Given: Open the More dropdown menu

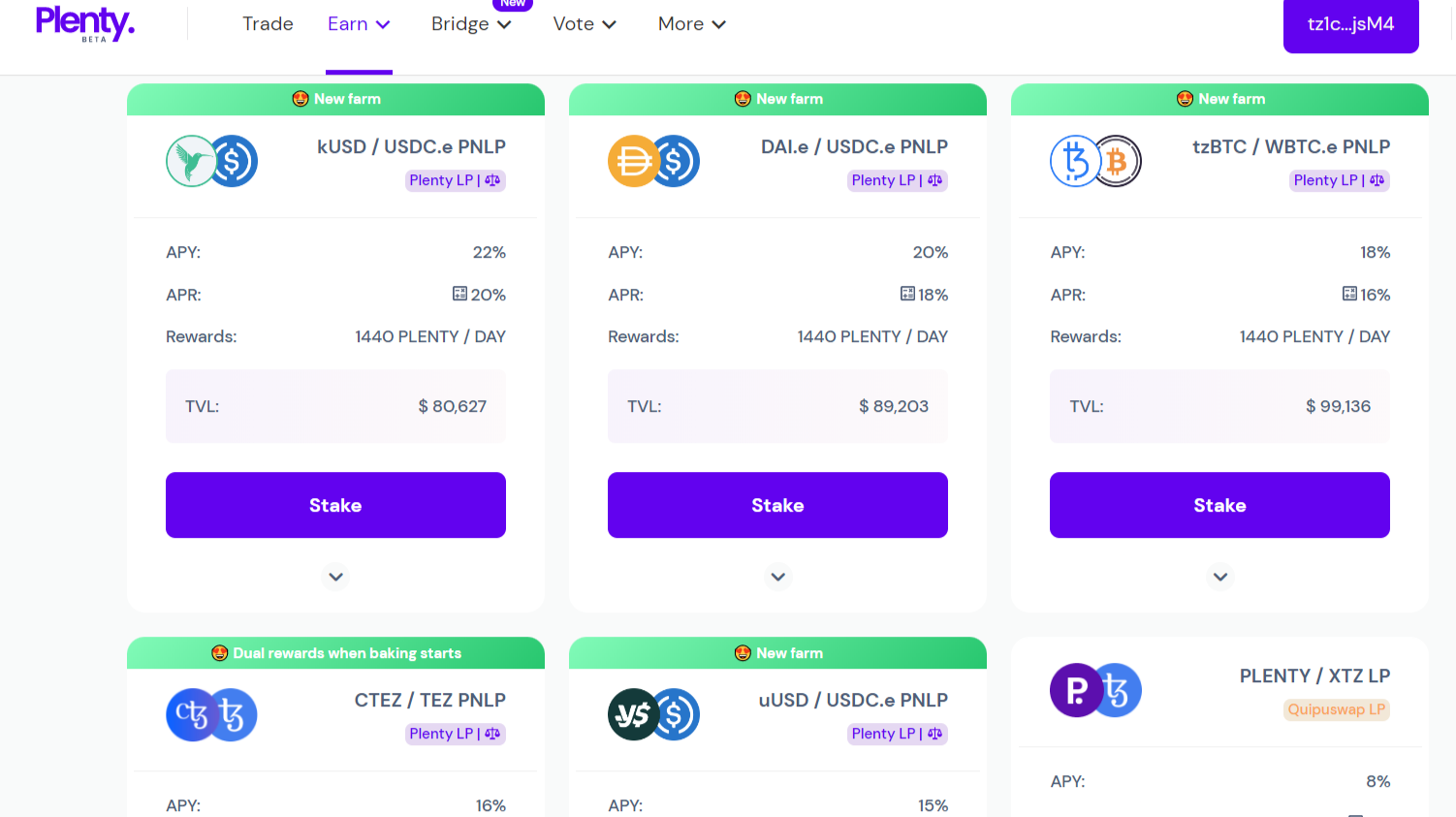Looking at the screenshot, I should click(x=690, y=23).
